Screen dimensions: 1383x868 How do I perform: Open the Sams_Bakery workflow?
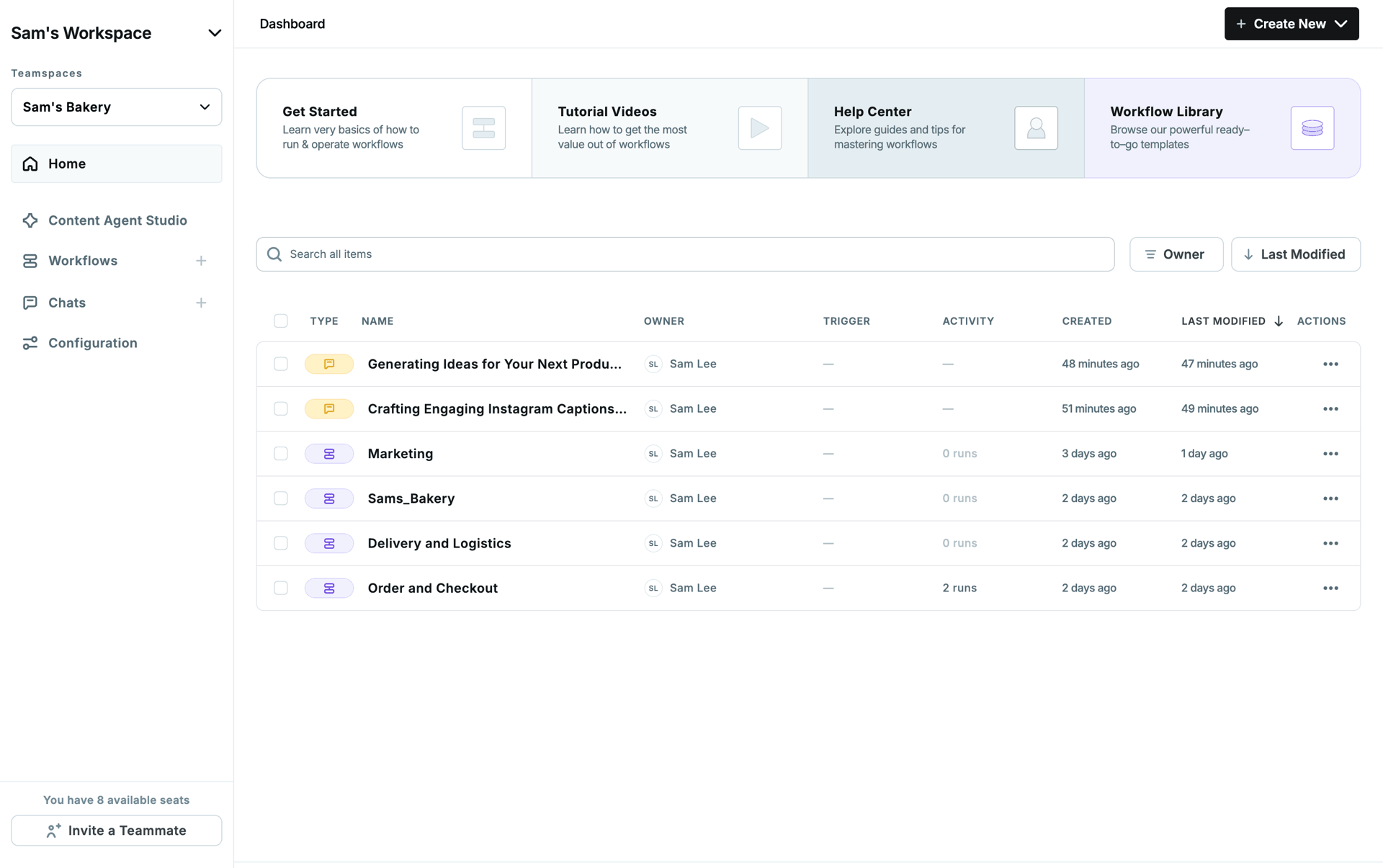pyautogui.click(x=411, y=498)
